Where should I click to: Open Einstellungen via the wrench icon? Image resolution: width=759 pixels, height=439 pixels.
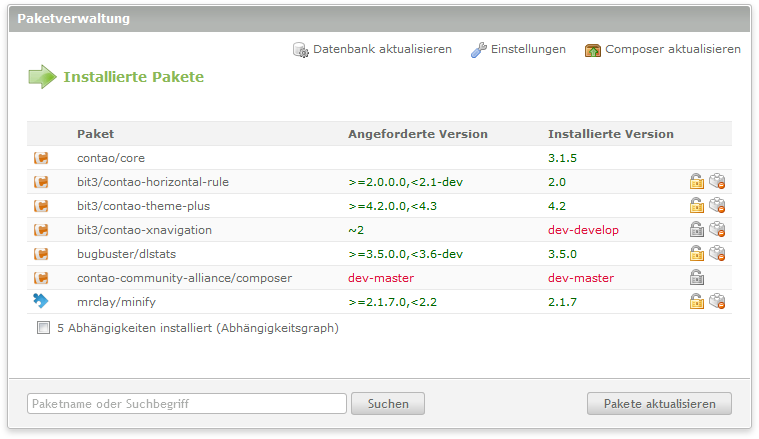[479, 50]
